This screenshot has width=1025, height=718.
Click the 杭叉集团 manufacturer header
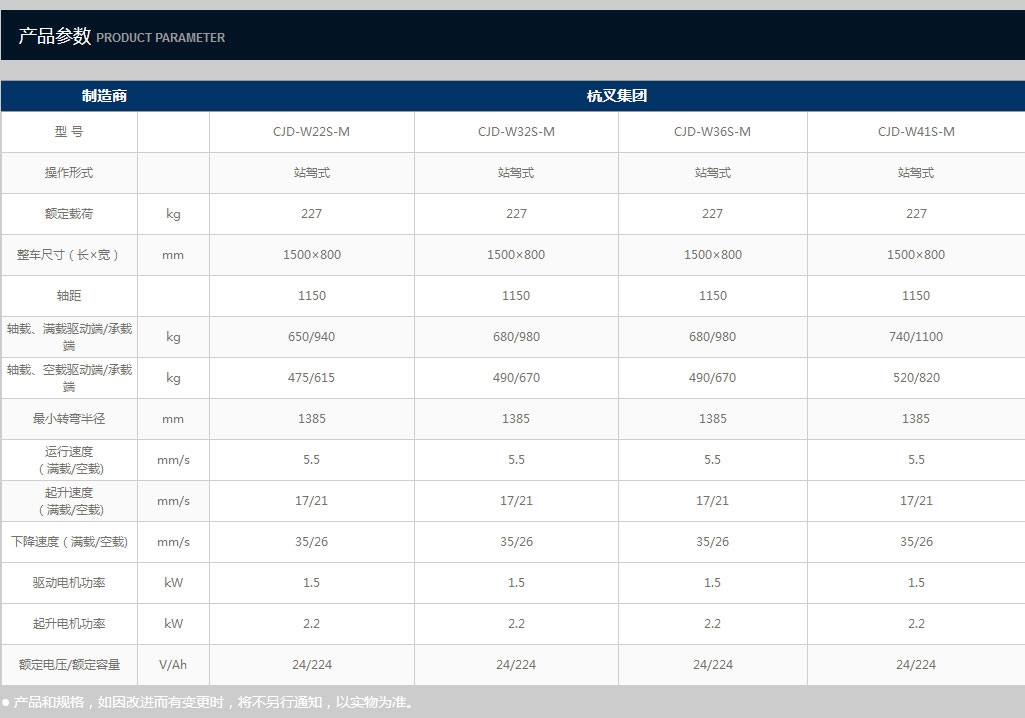pos(616,95)
